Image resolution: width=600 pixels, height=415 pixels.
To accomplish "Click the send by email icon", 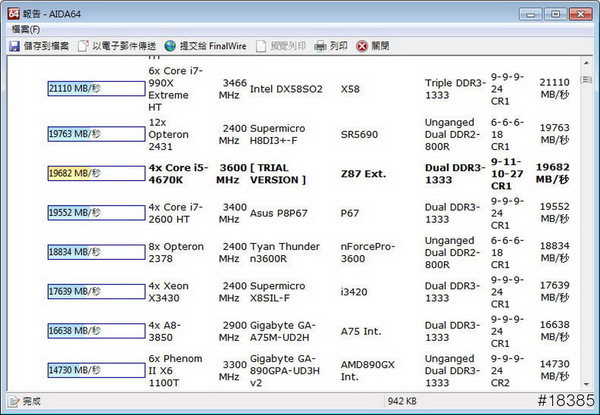I will click(83, 46).
